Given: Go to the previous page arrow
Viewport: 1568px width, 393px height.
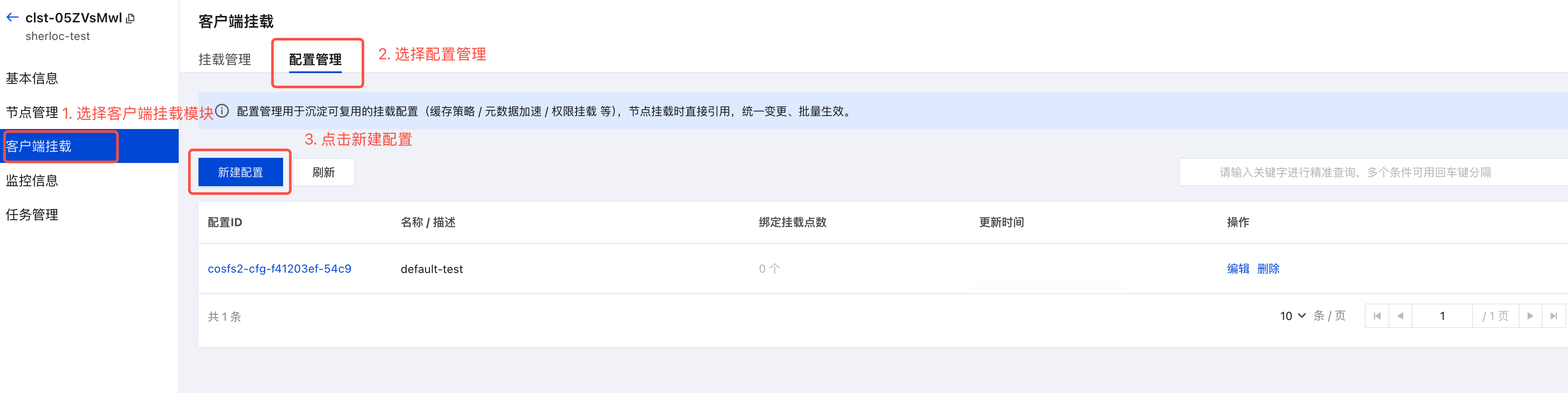Looking at the screenshot, I should (x=1400, y=316).
